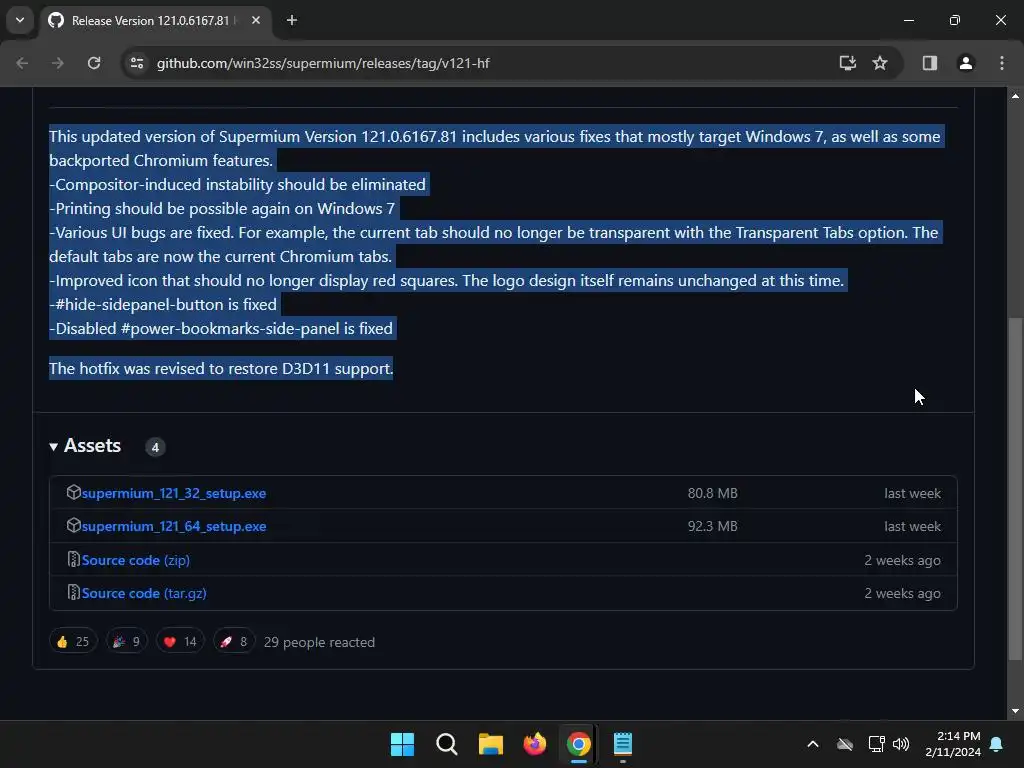Open the volume control tray icon
1024x768 pixels.
901,744
